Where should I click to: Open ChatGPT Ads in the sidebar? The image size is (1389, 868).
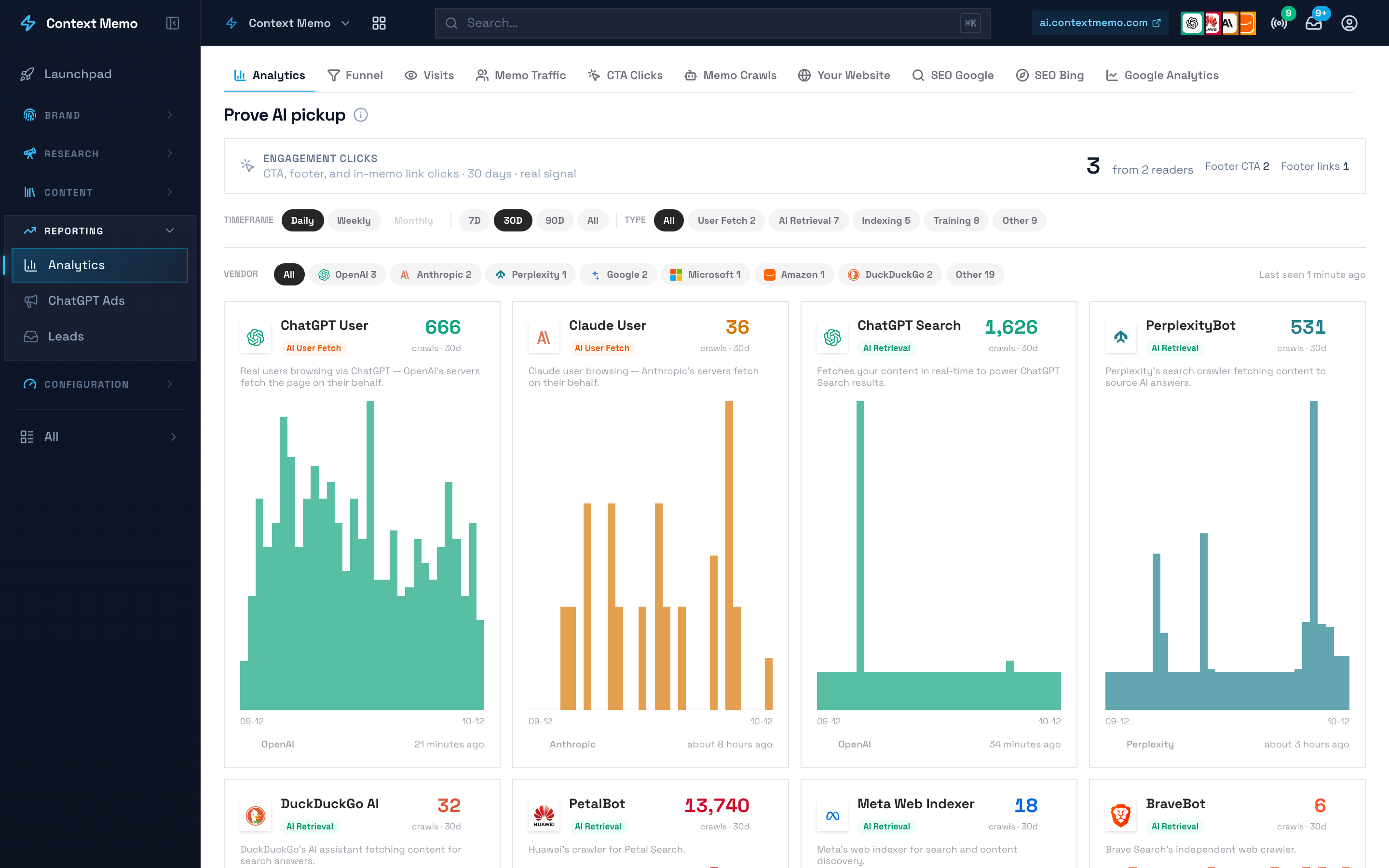tap(99, 300)
